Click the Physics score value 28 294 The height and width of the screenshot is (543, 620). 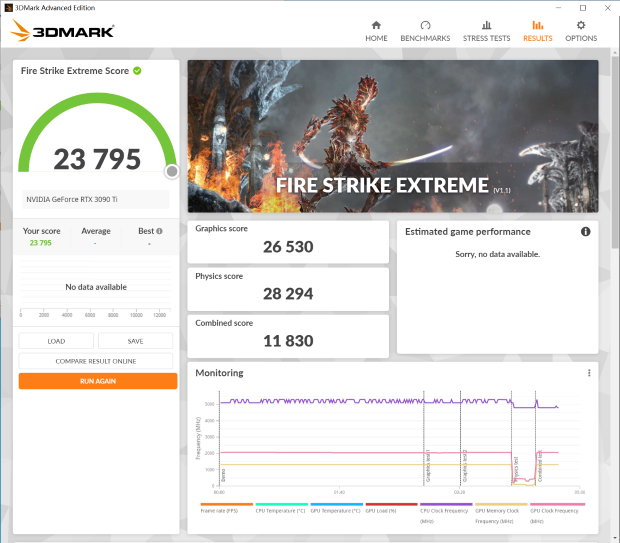pyautogui.click(x=288, y=294)
